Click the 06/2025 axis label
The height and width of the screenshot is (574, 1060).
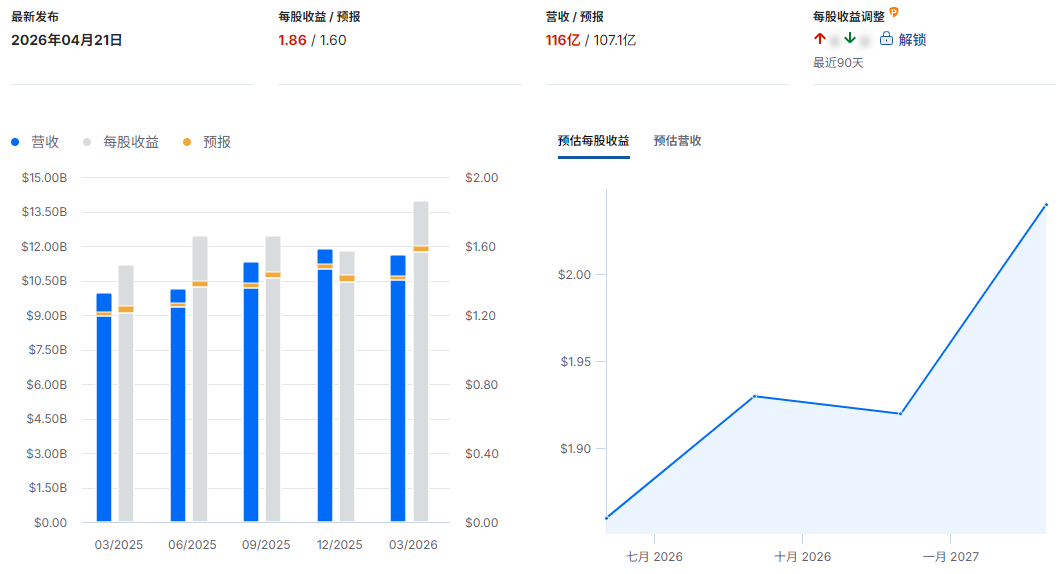(x=192, y=545)
